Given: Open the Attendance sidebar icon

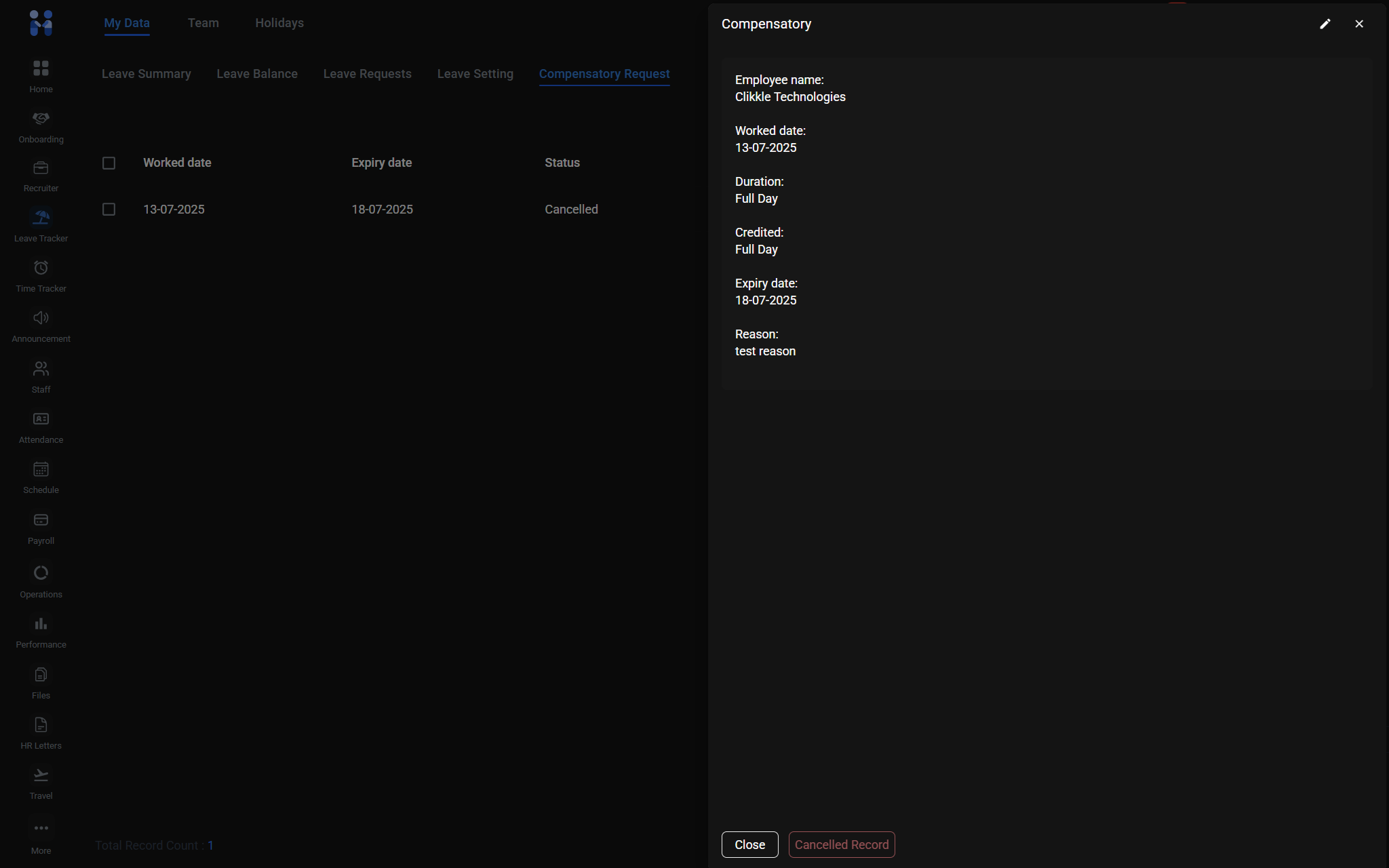Looking at the screenshot, I should pyautogui.click(x=41, y=420).
